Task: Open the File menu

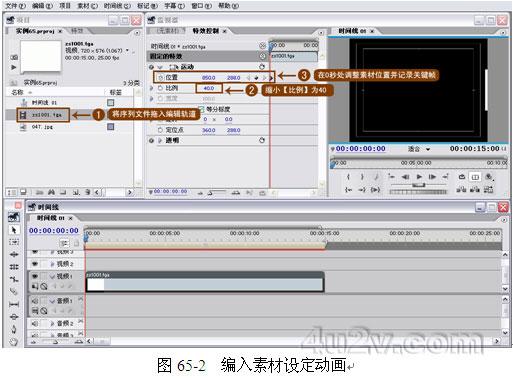Action: (x=16, y=6)
